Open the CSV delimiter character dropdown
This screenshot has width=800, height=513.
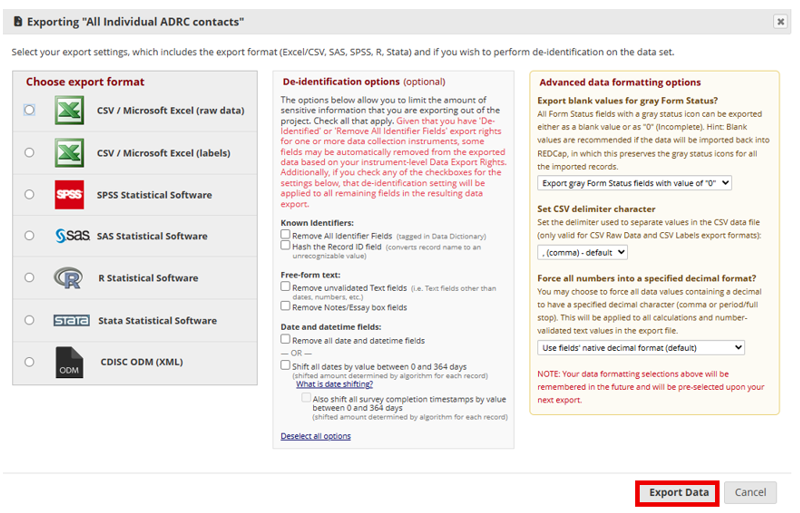(x=582, y=252)
